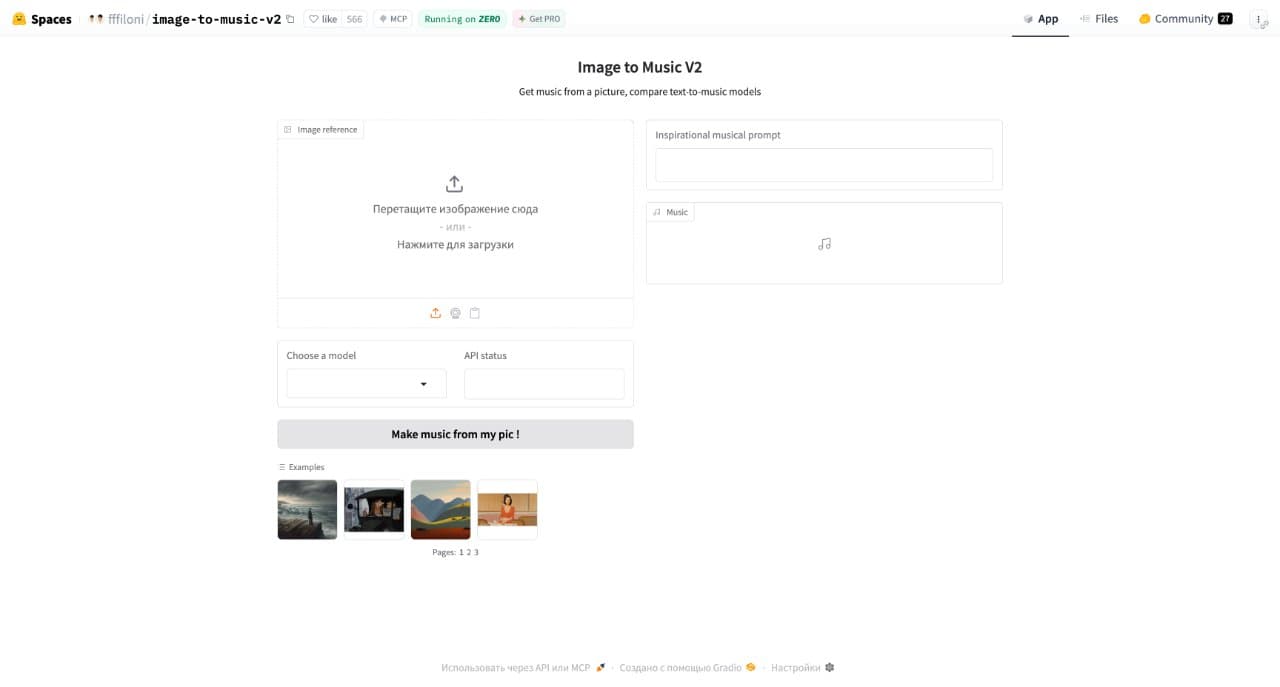Open the image-to-music-v2 space link
This screenshot has width=1280, height=687.
[216, 19]
